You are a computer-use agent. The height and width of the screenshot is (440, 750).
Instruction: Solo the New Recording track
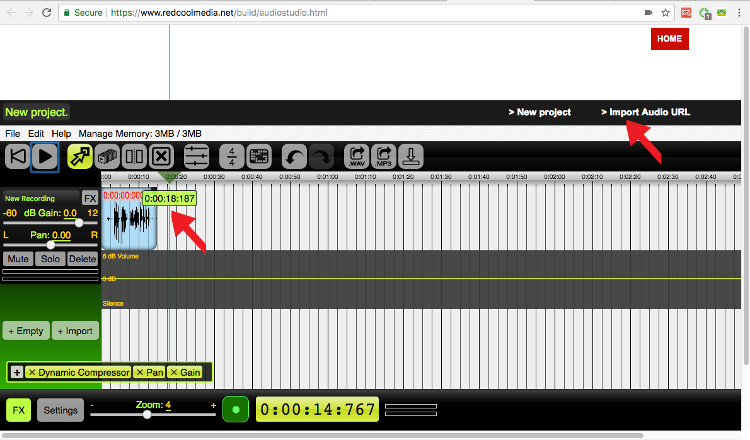coord(50,259)
